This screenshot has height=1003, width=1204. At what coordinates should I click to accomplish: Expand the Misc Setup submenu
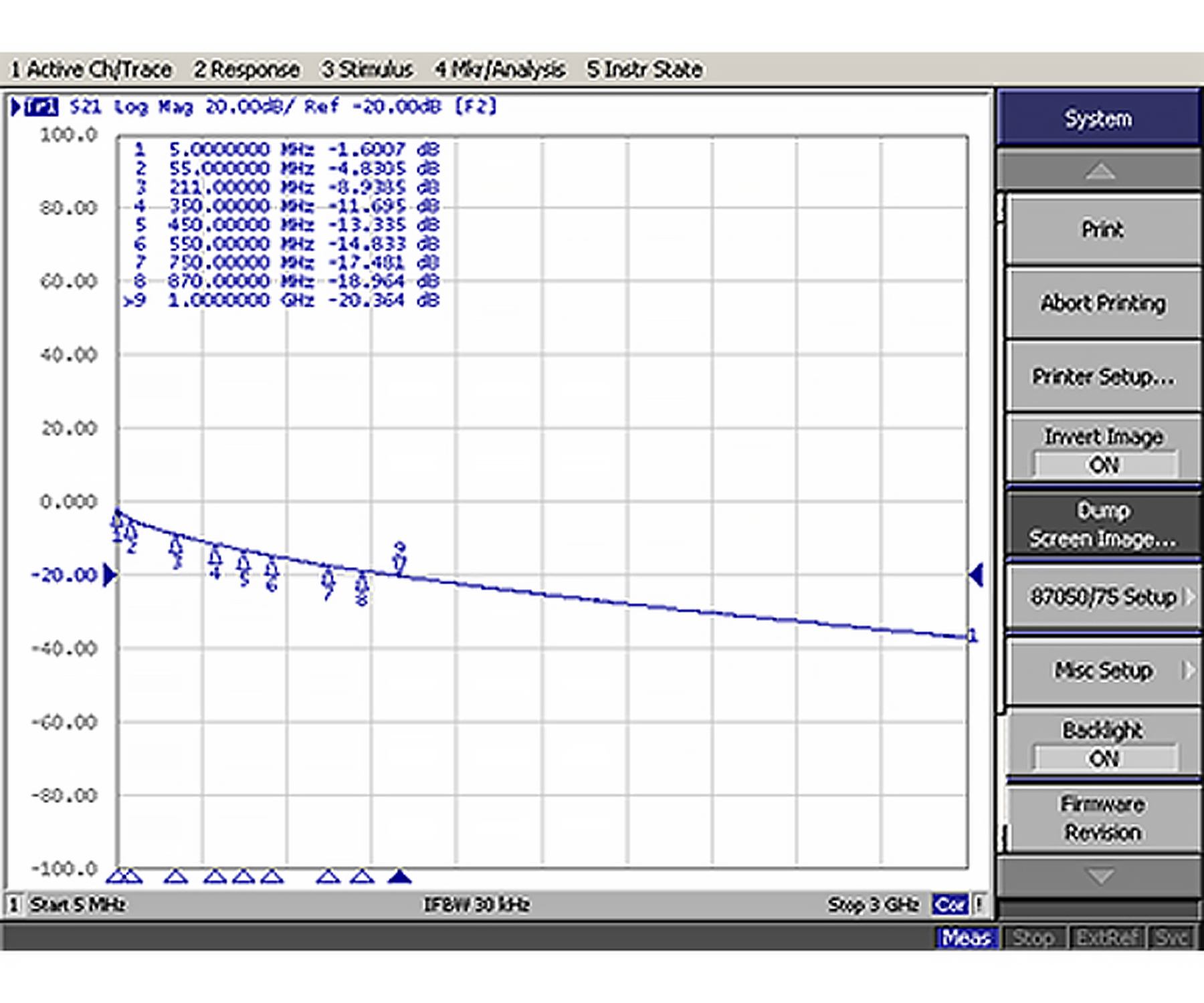(1103, 670)
